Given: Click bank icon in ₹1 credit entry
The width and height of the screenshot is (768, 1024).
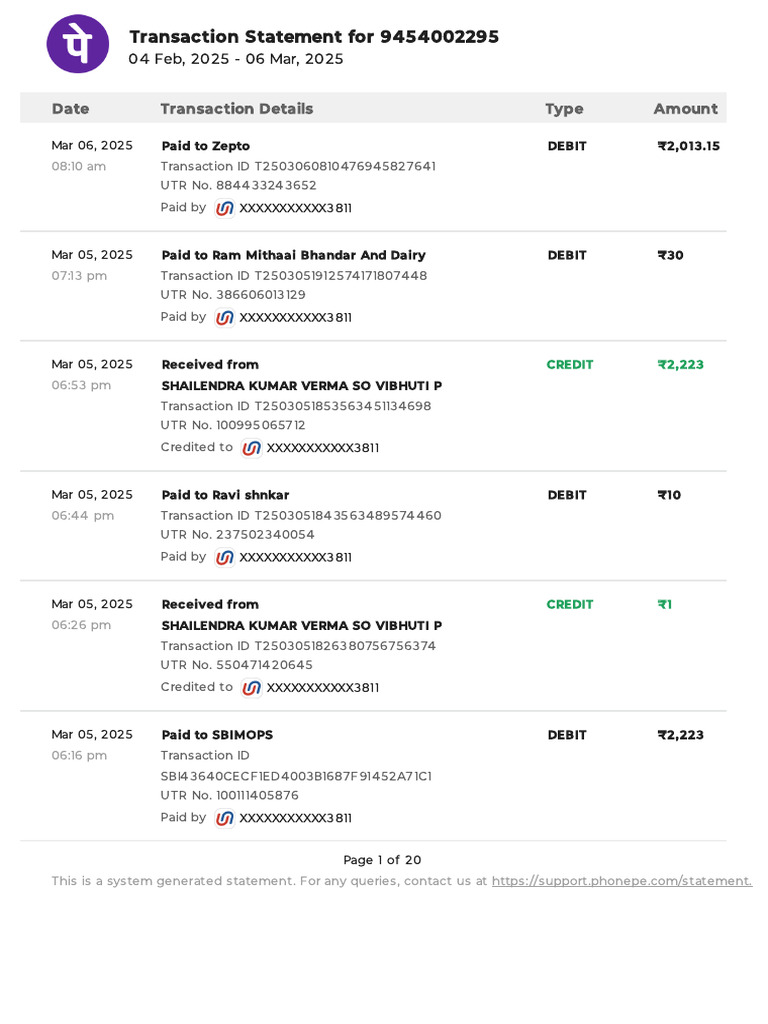Looking at the screenshot, I should (252, 688).
